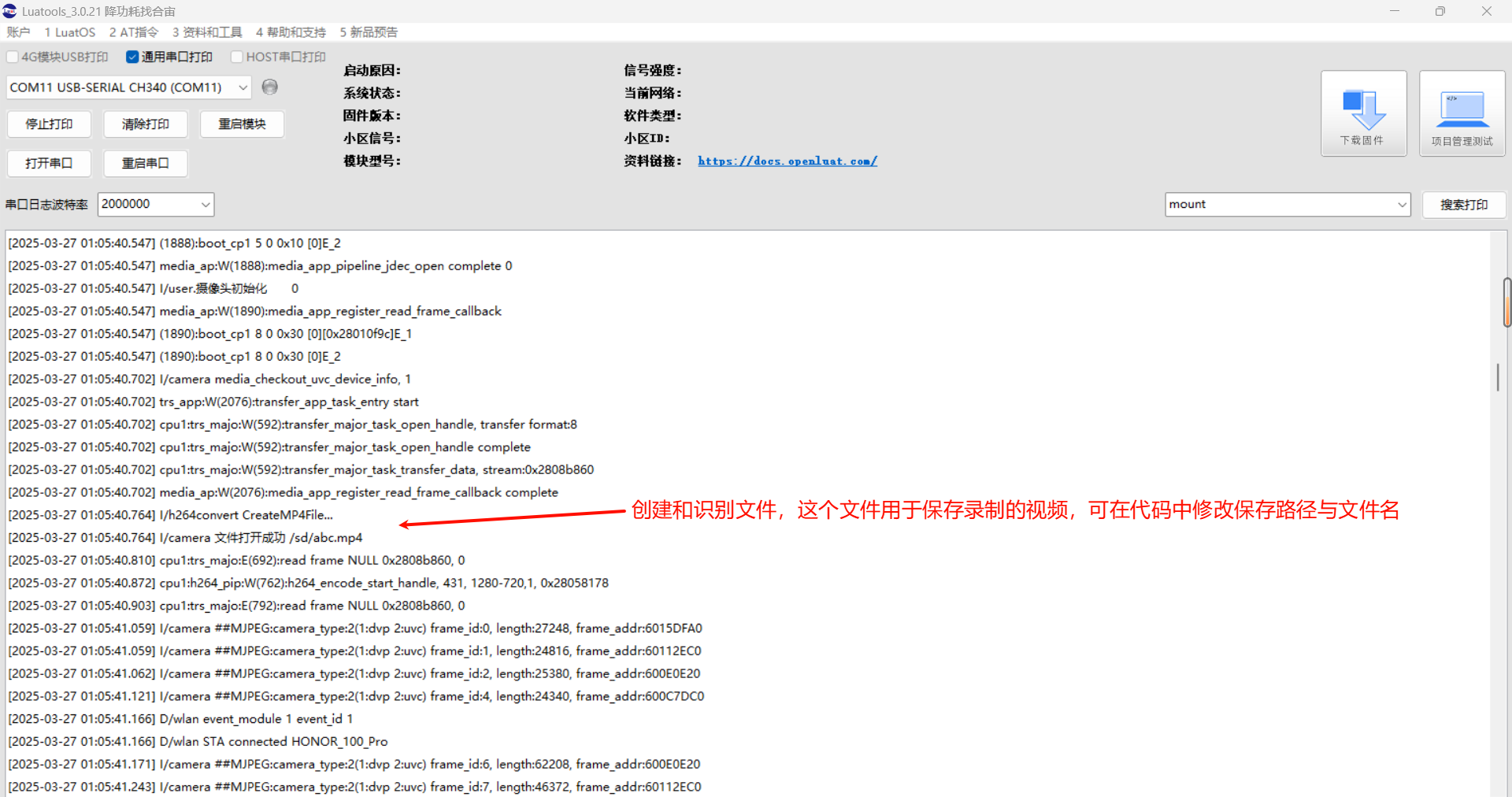
Task: Click the 下载固件 download firmware icon
Action: pyautogui.click(x=1363, y=113)
